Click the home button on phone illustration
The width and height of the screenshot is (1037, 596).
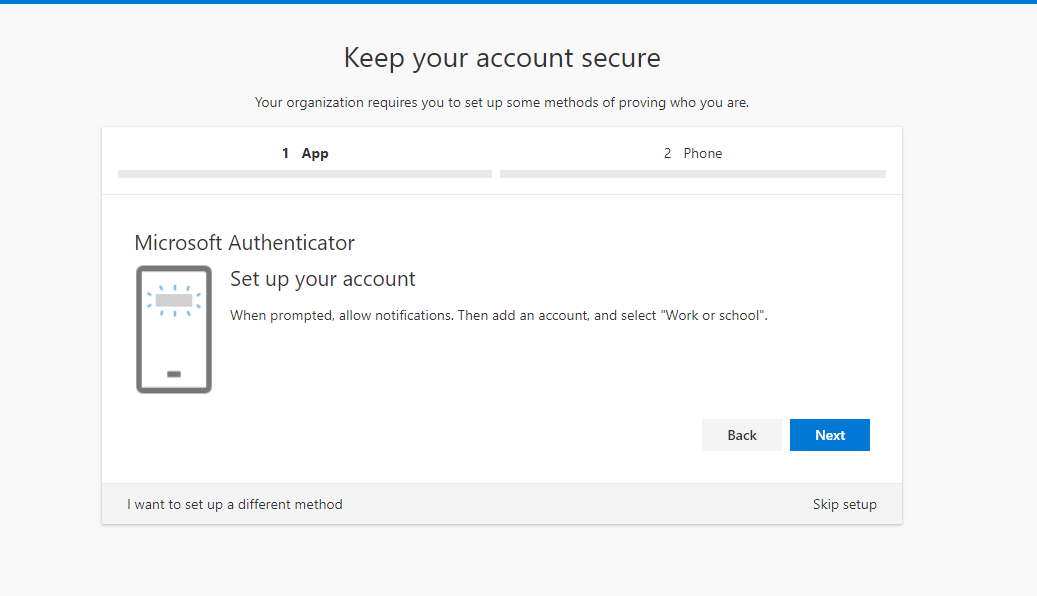tap(174, 374)
